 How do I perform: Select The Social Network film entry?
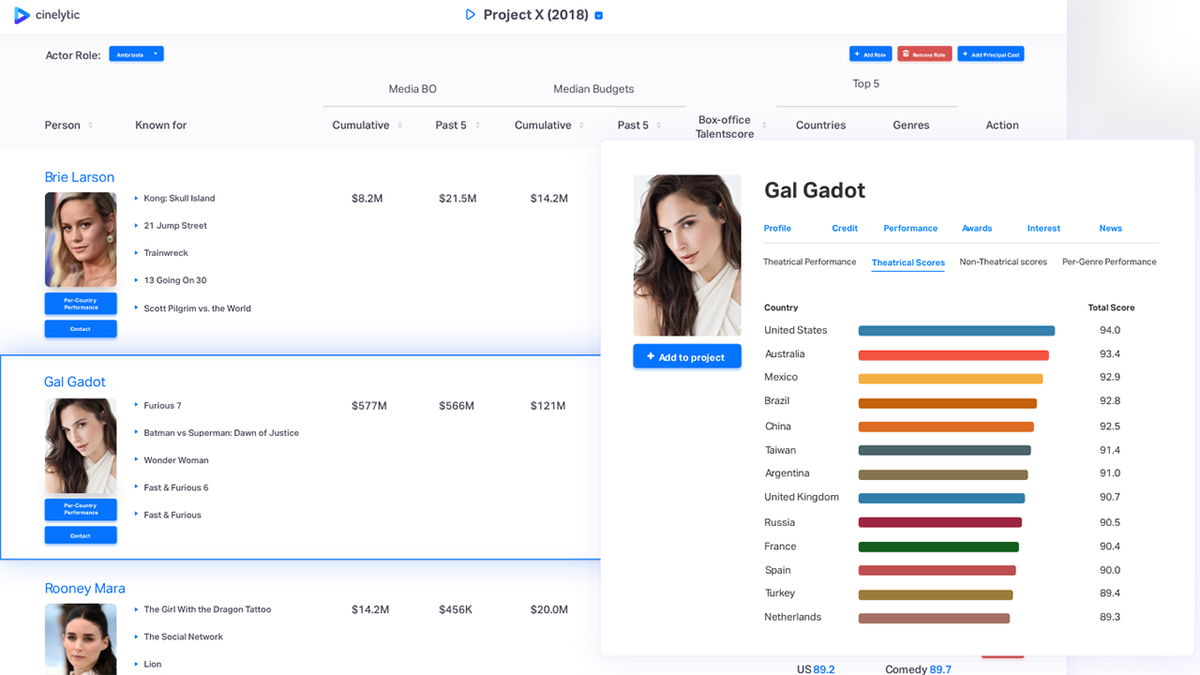point(183,637)
